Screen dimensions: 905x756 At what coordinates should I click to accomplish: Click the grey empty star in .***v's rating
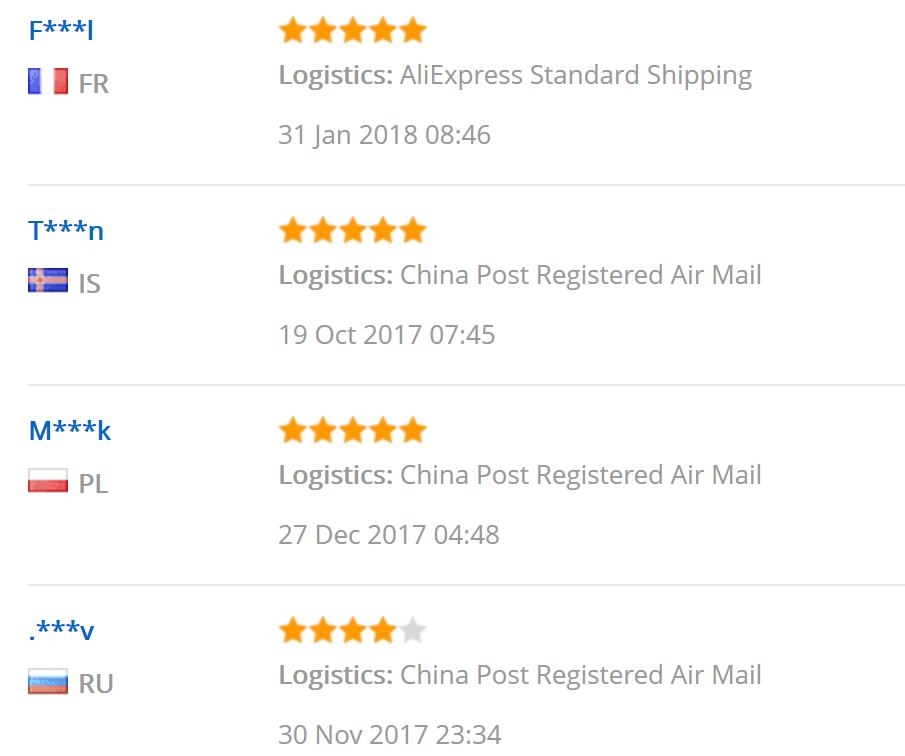coord(413,630)
